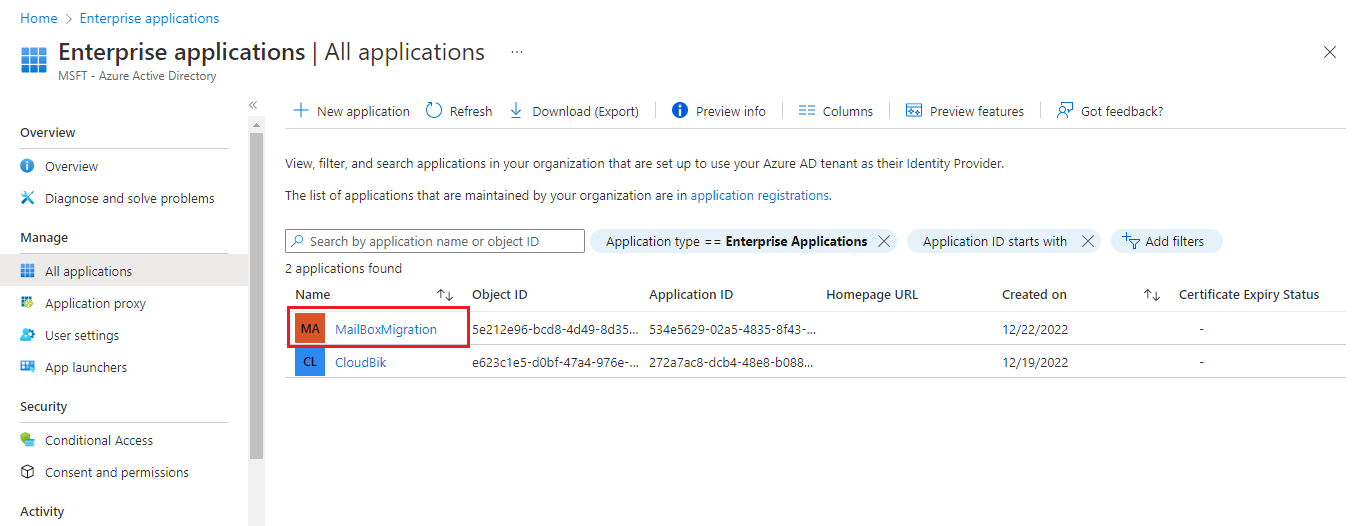Viewport: 1365px width, 526px height.
Task: Click the Preview features icon
Action: [913, 111]
